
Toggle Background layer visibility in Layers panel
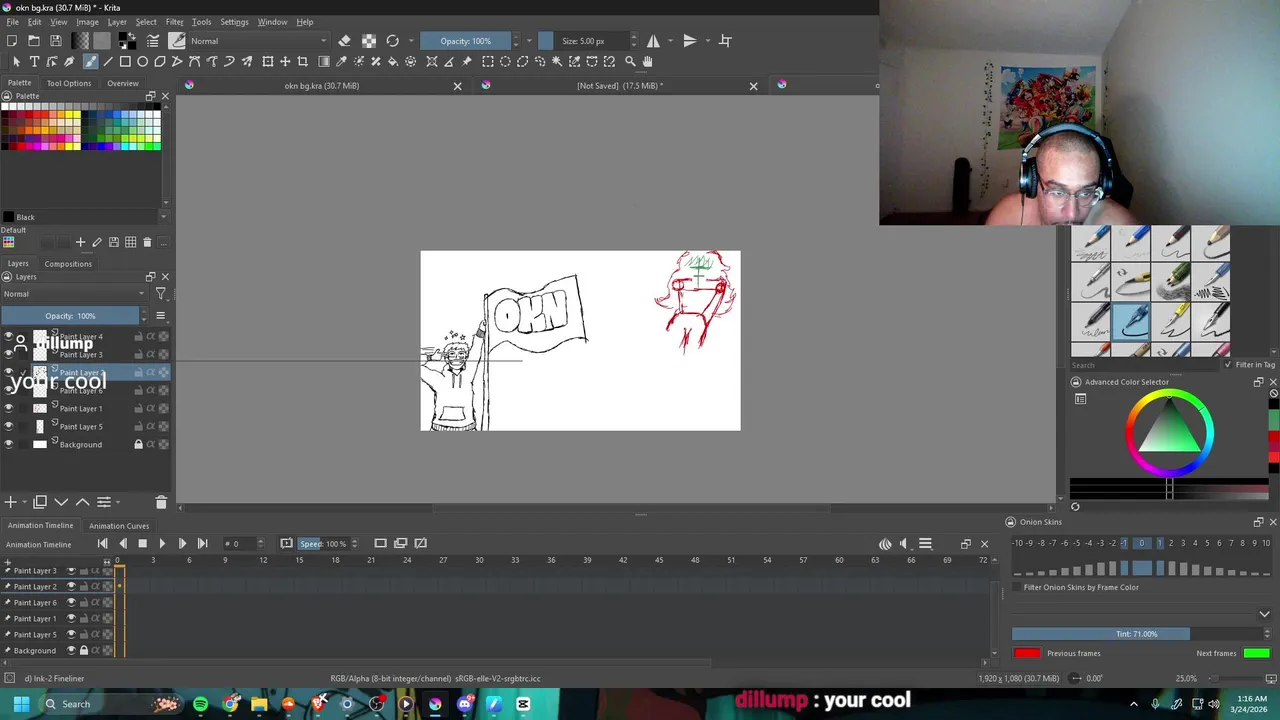pos(9,444)
